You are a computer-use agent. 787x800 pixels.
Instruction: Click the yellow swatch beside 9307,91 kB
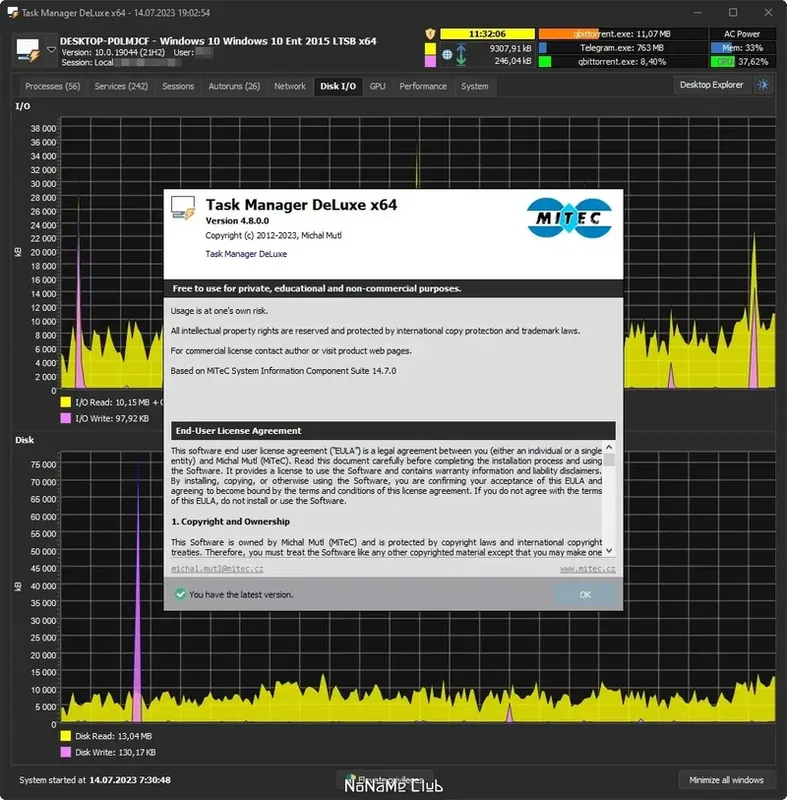click(x=430, y=48)
